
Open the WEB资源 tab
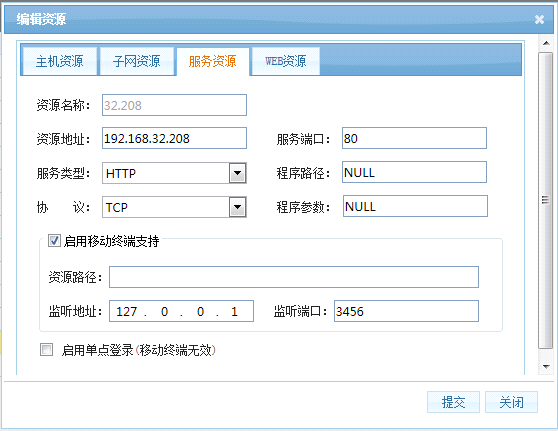pos(286,61)
